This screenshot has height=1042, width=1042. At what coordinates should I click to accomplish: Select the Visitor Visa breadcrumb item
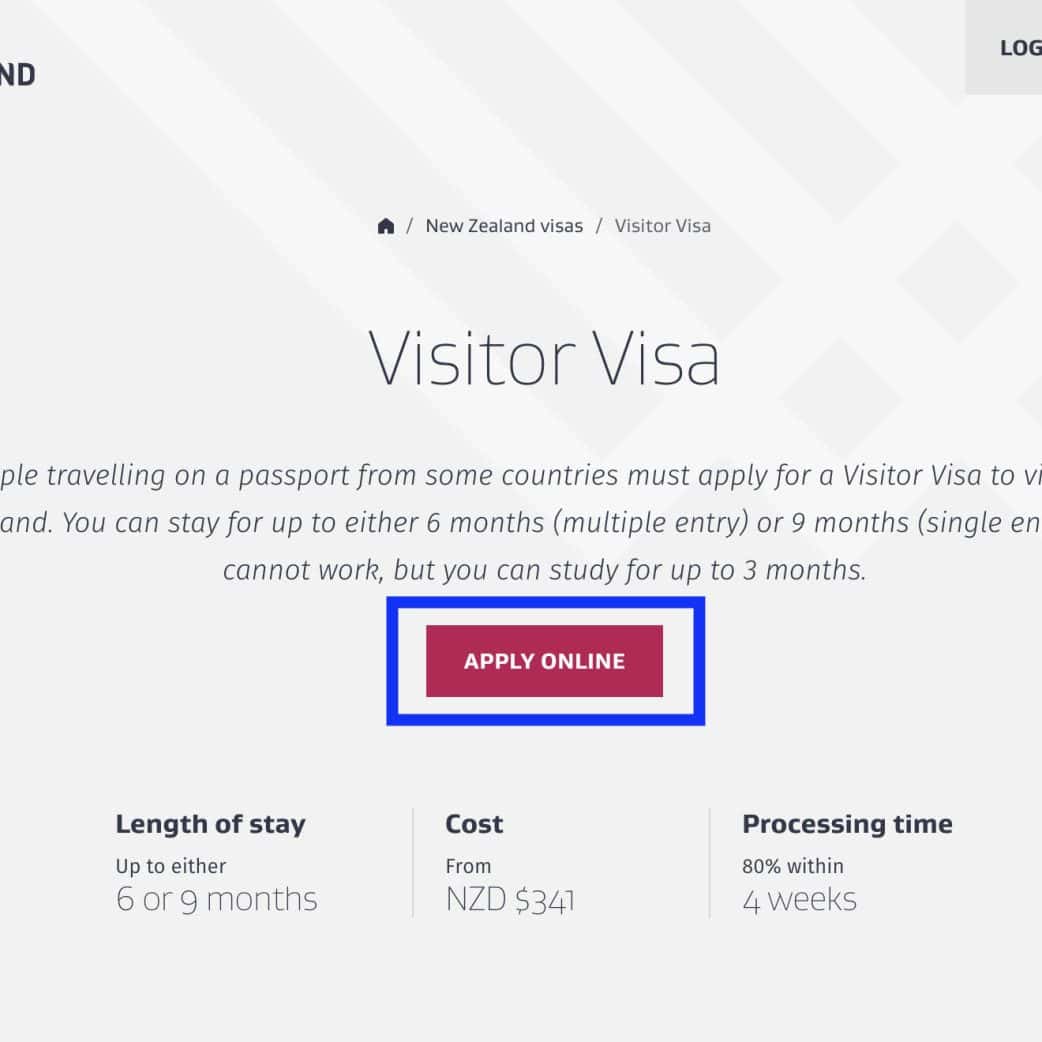tap(662, 226)
